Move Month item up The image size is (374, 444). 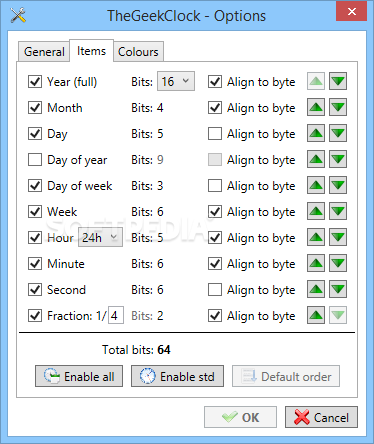316,107
